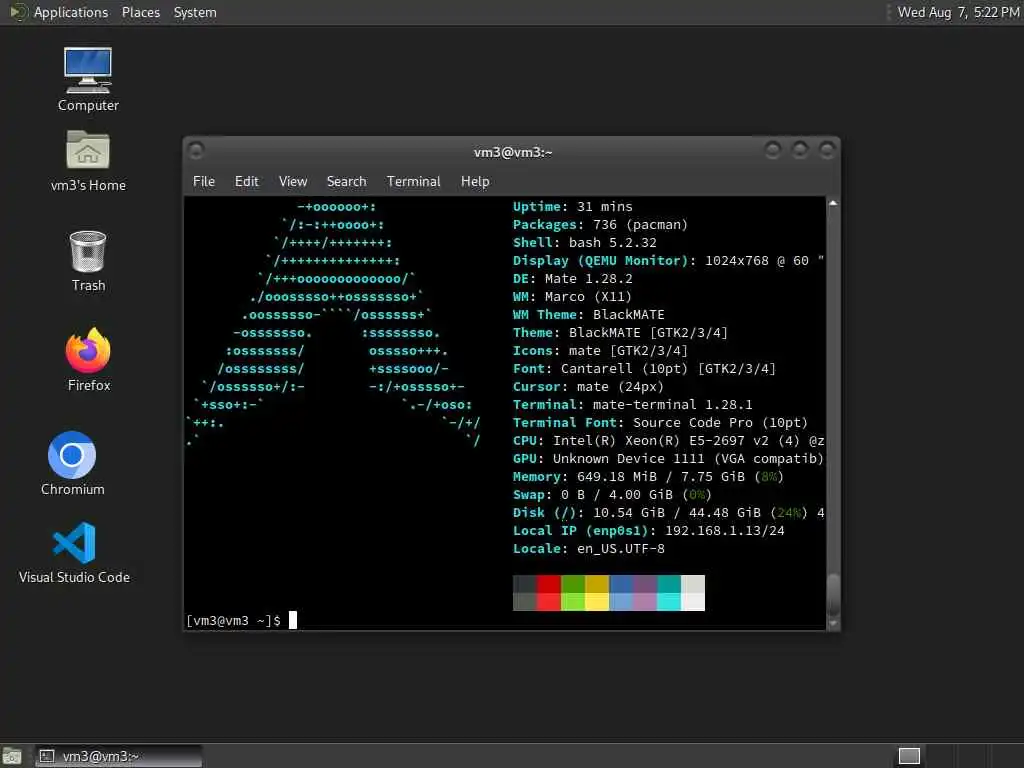Viewport: 1024px width, 768px height.
Task: Open the Applications menu in top panel
Action: point(71,12)
